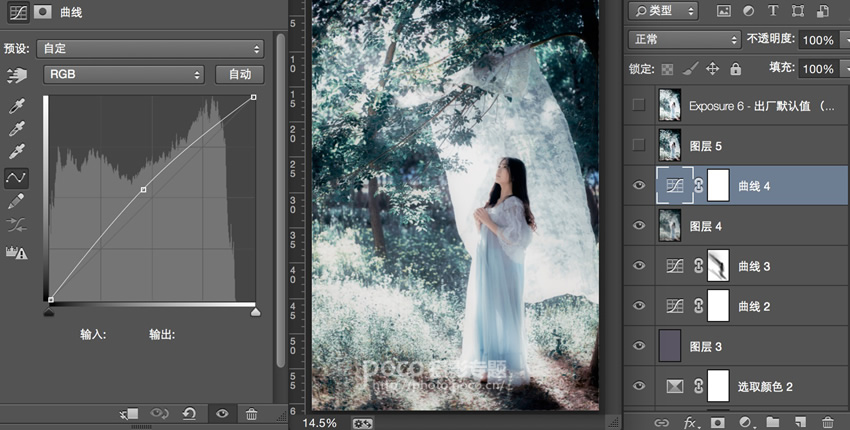This screenshot has width=850, height=430.
Task: Open the RGB channel dropdown
Action: click(124, 74)
